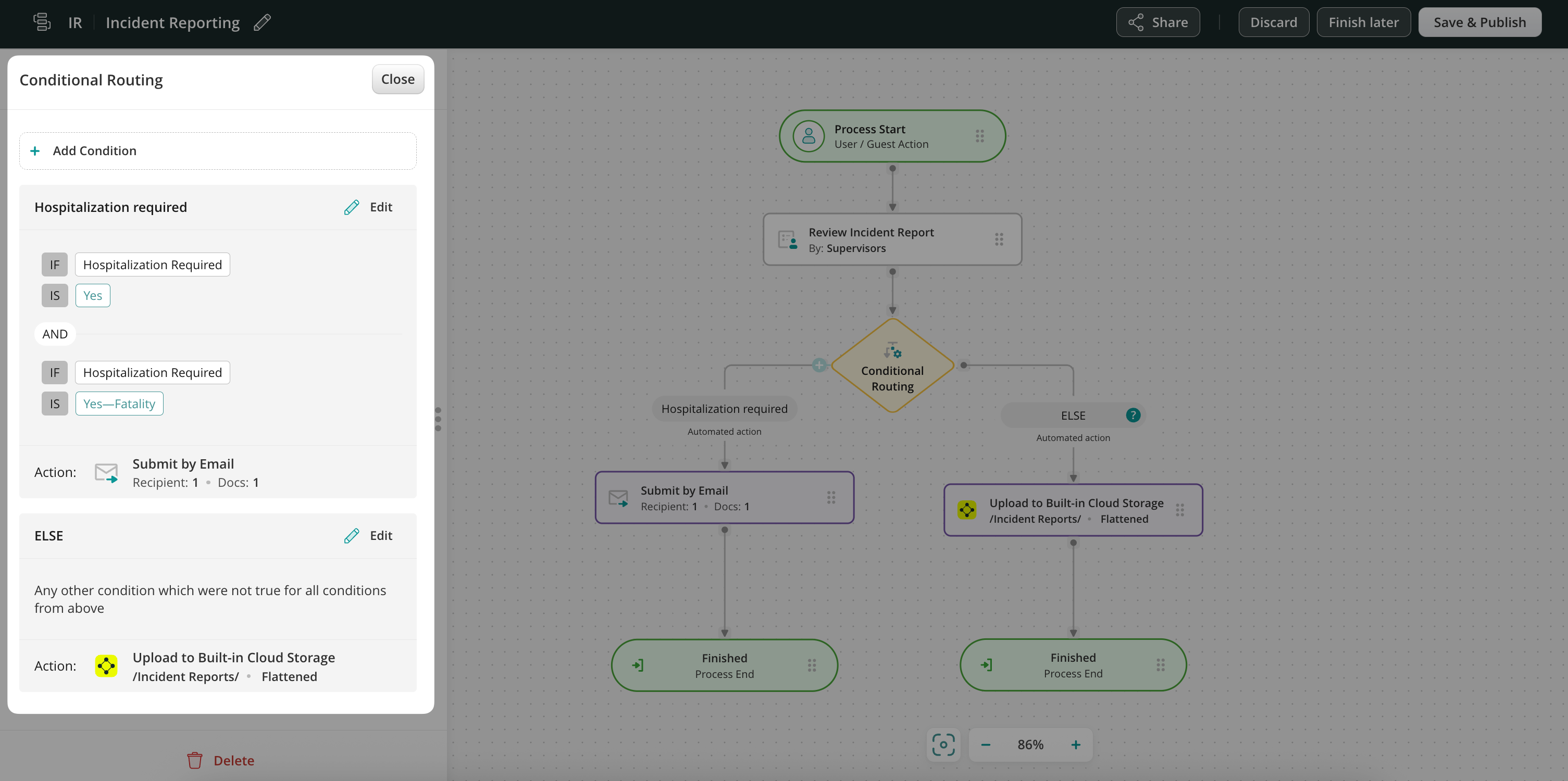Click the plus connector left of Conditional Routing
The width and height of the screenshot is (1568, 781).
[819, 365]
